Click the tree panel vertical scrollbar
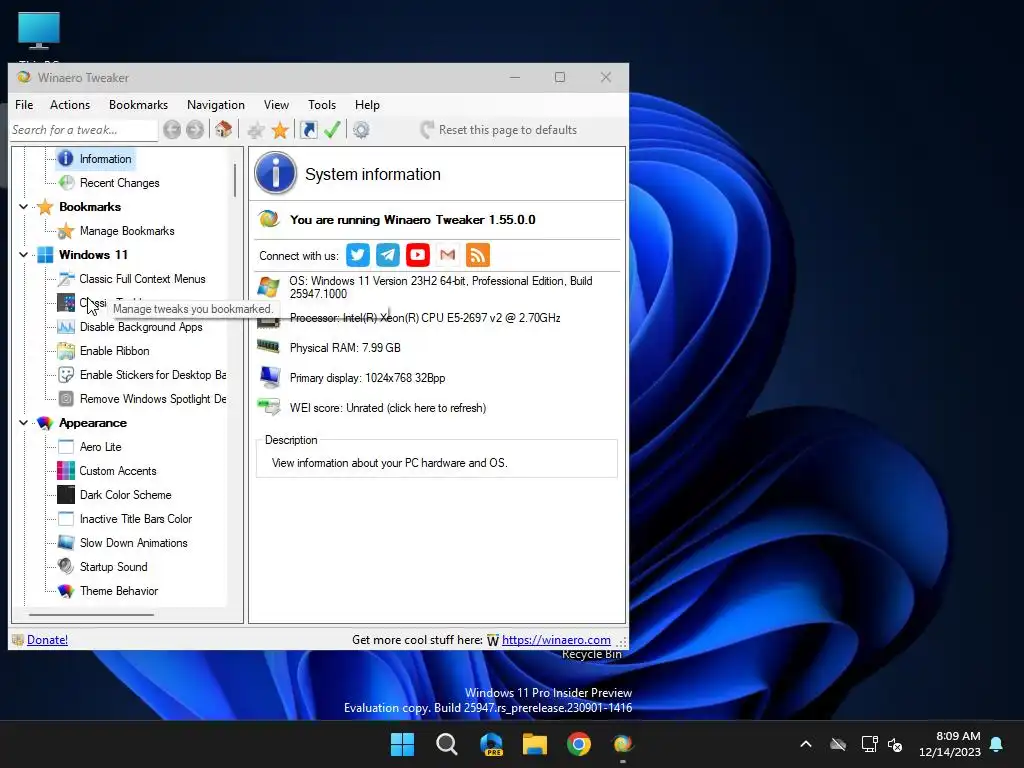 tap(235, 180)
